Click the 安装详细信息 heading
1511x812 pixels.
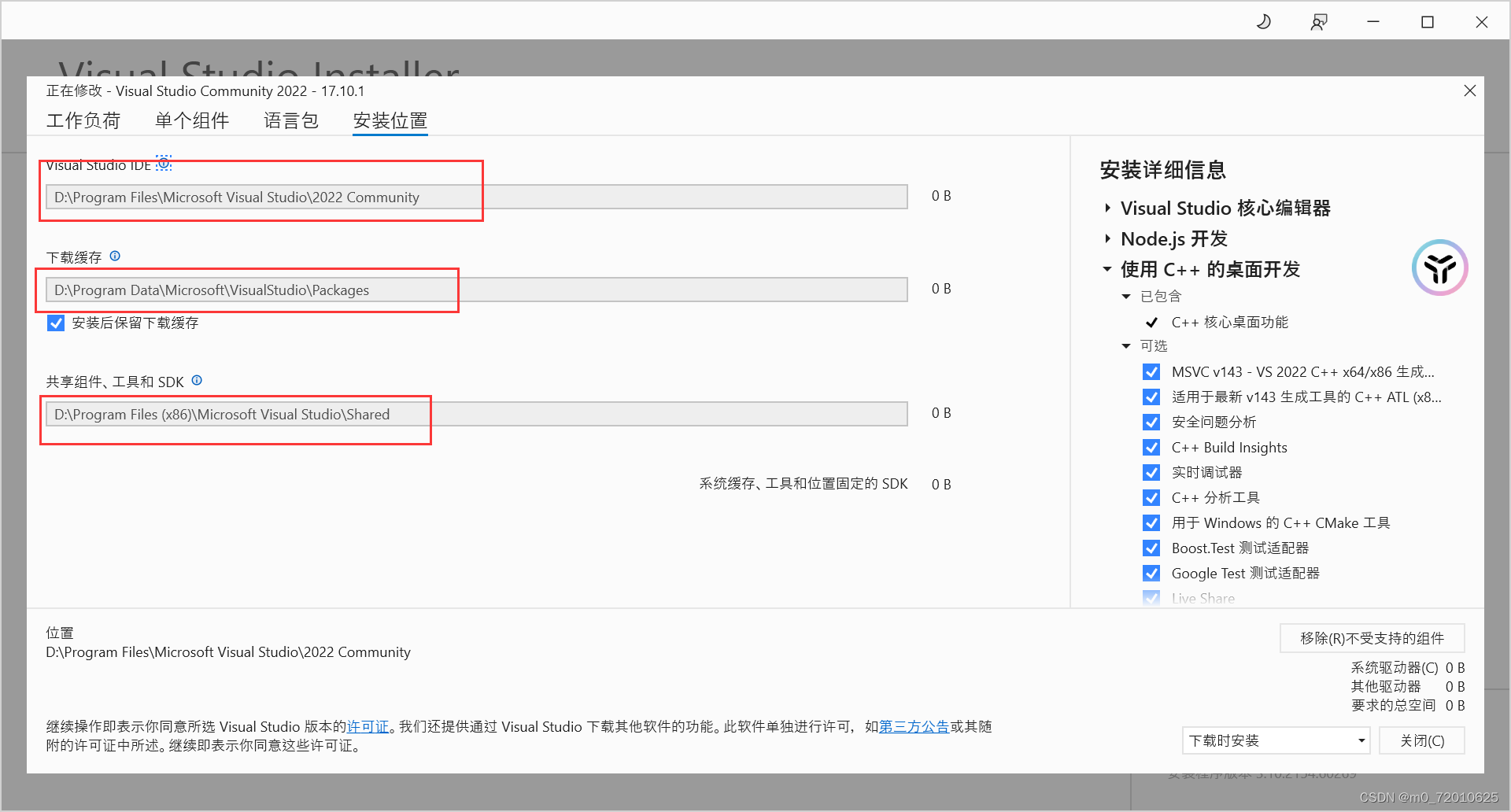pos(1163,170)
